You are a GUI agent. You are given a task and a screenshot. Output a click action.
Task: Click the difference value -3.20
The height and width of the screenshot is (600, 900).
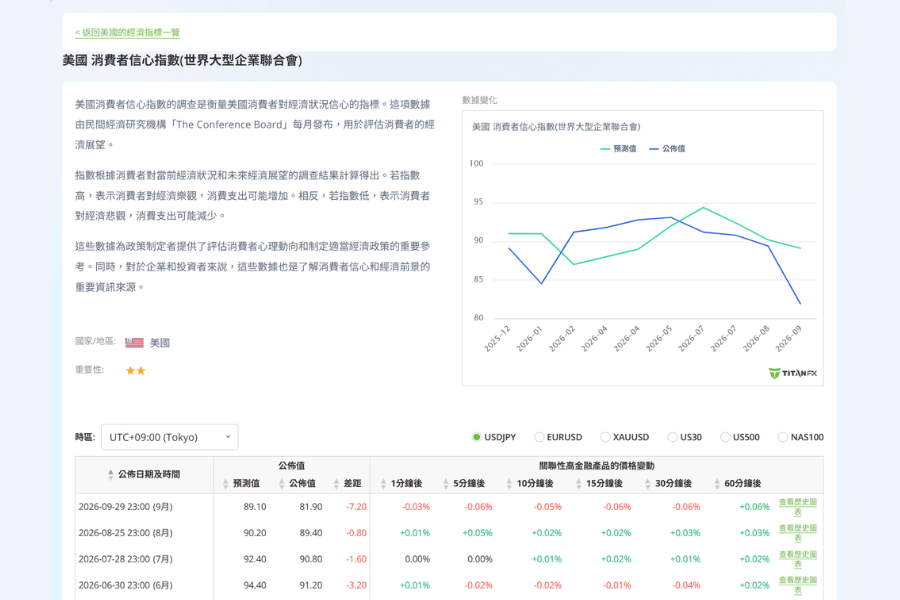pos(356,585)
